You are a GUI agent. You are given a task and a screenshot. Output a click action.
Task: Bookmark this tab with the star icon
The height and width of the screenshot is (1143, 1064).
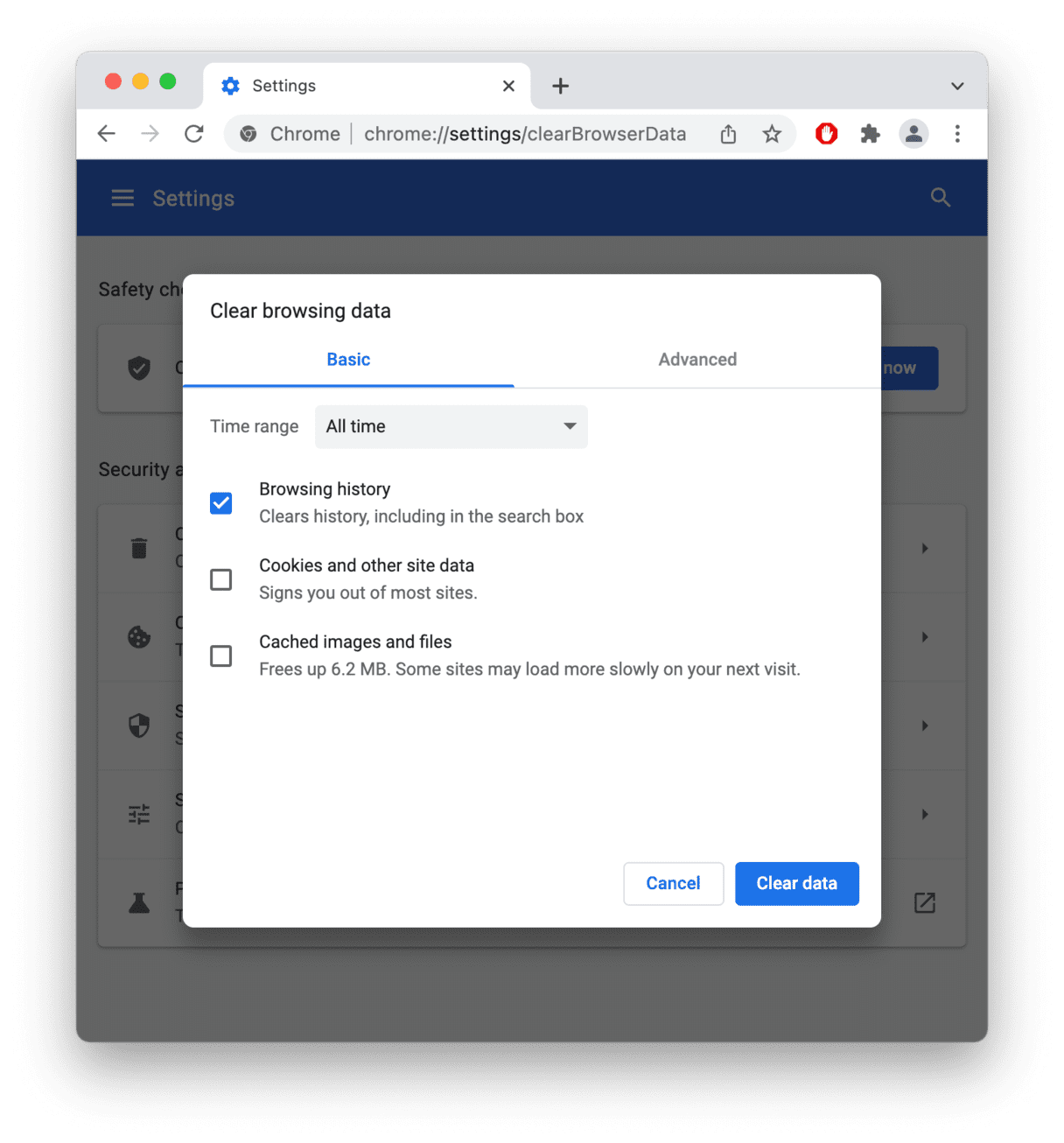pyautogui.click(x=772, y=134)
